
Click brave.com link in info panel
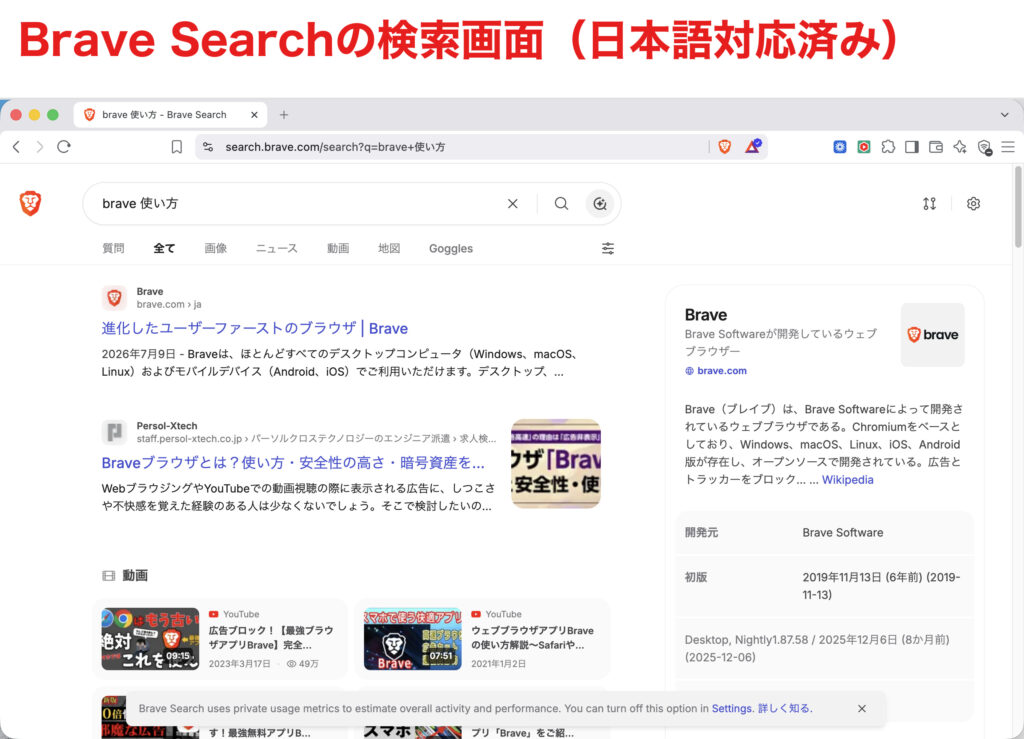click(722, 371)
